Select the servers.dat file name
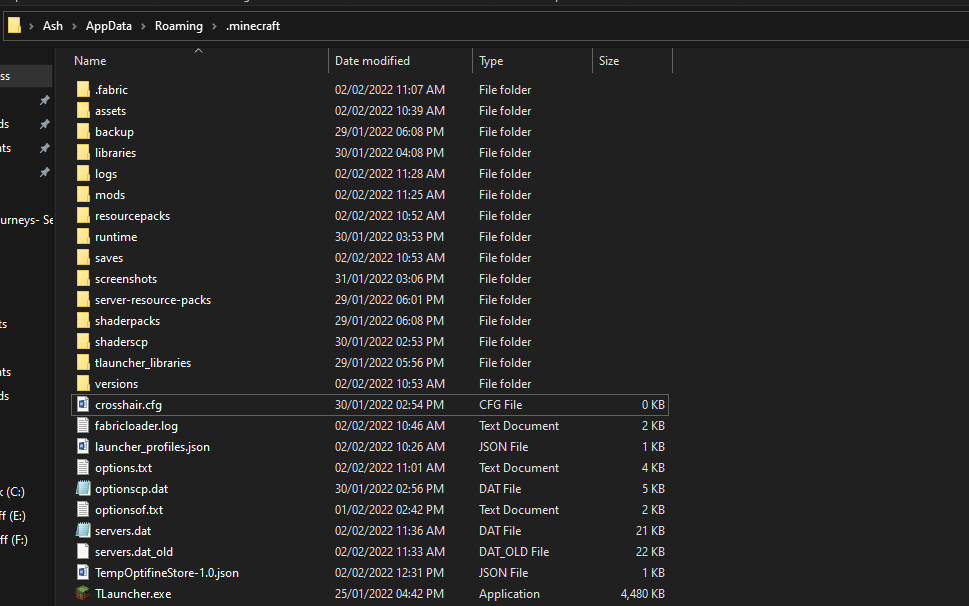Screen dimensions: 969x606 click(123, 531)
